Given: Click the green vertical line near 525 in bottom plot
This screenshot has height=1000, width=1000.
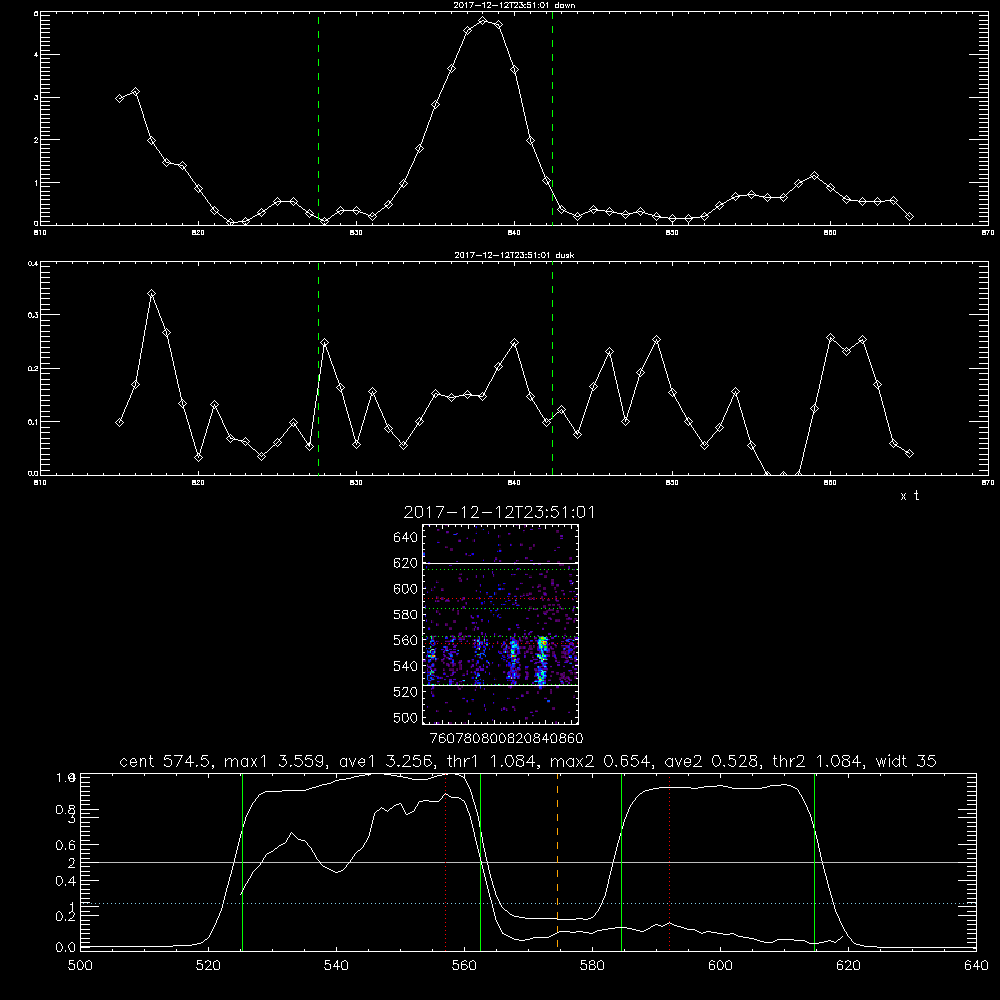Looking at the screenshot, I should click(x=242, y=861).
